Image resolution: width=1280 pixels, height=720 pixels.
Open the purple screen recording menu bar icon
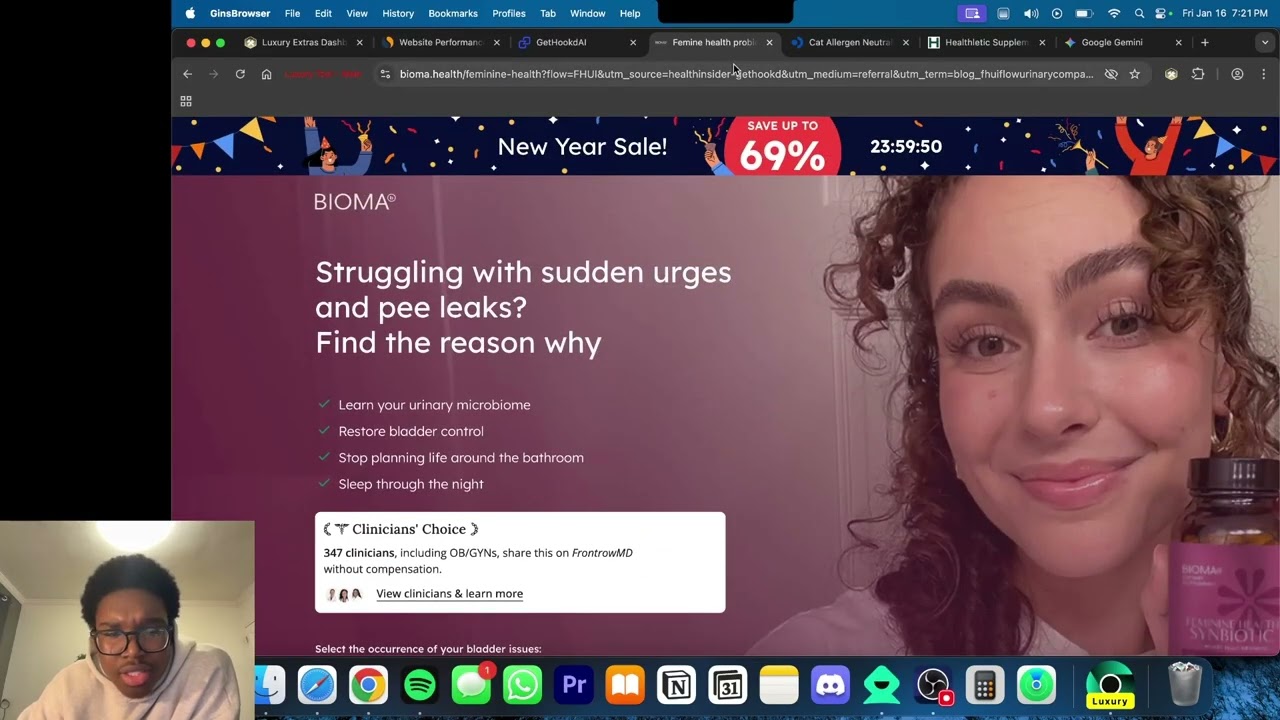(x=971, y=14)
